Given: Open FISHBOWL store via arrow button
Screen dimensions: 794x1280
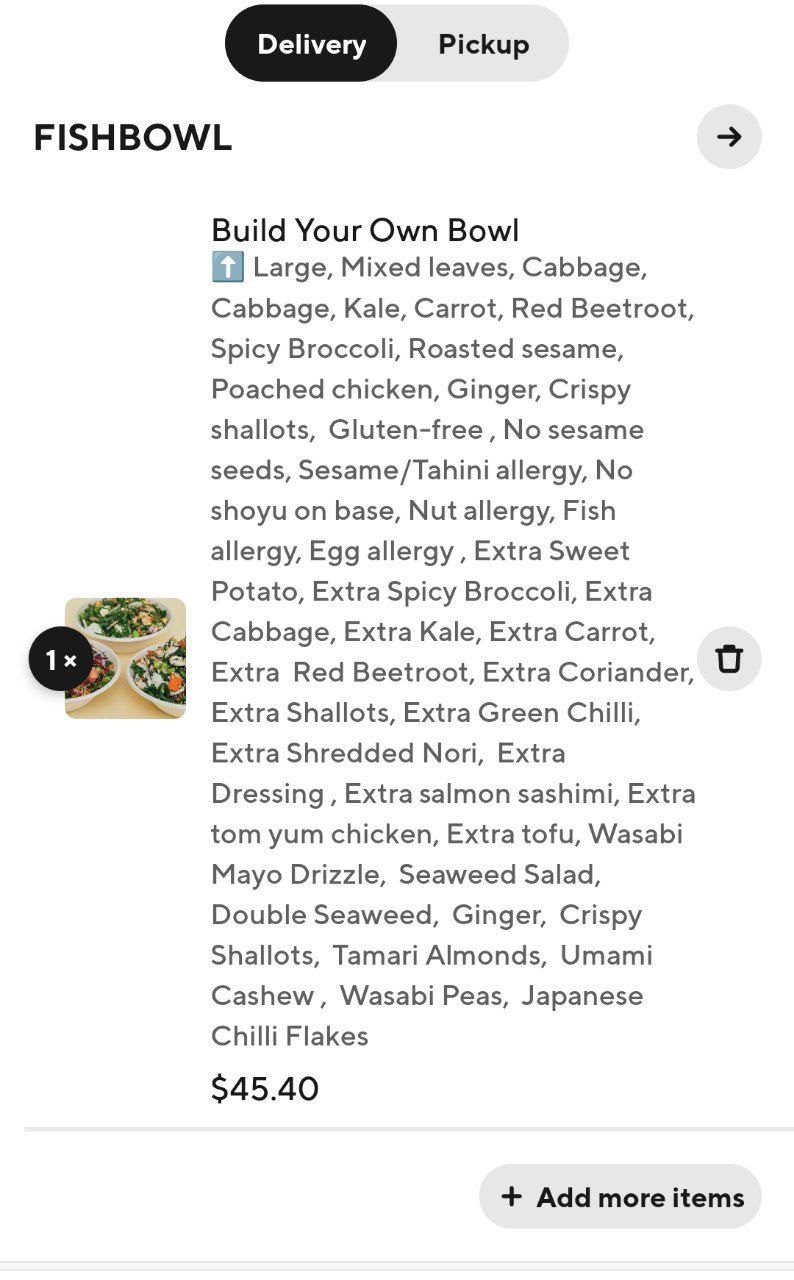Looking at the screenshot, I should [729, 137].
